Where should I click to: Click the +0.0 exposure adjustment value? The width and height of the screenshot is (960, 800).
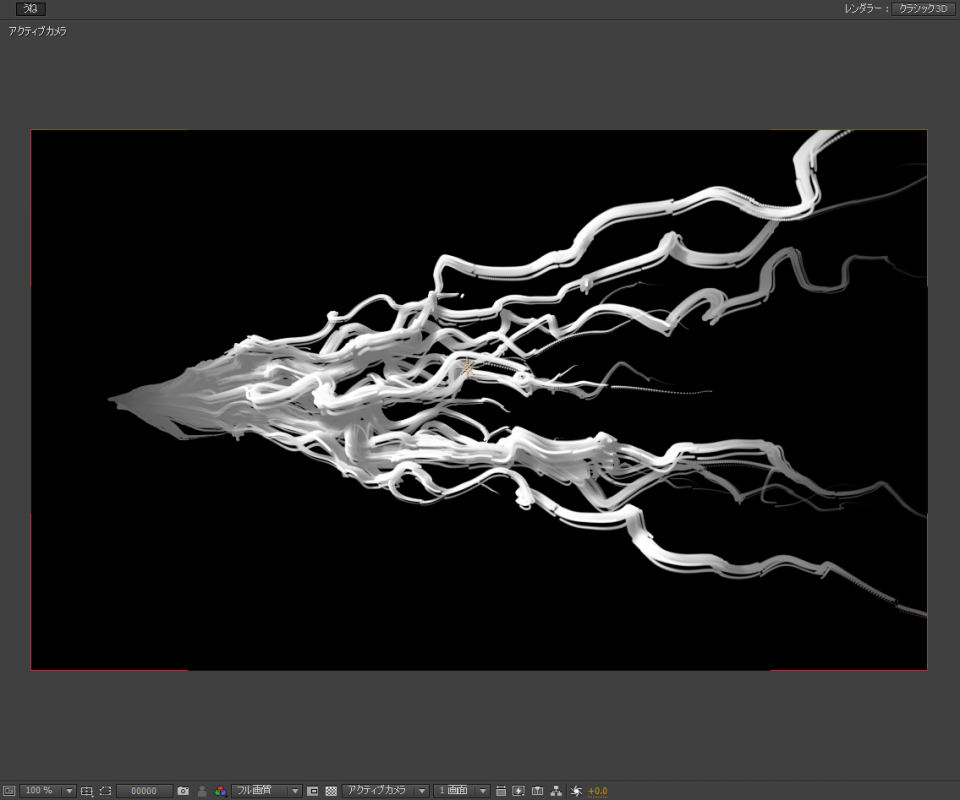tap(598, 791)
